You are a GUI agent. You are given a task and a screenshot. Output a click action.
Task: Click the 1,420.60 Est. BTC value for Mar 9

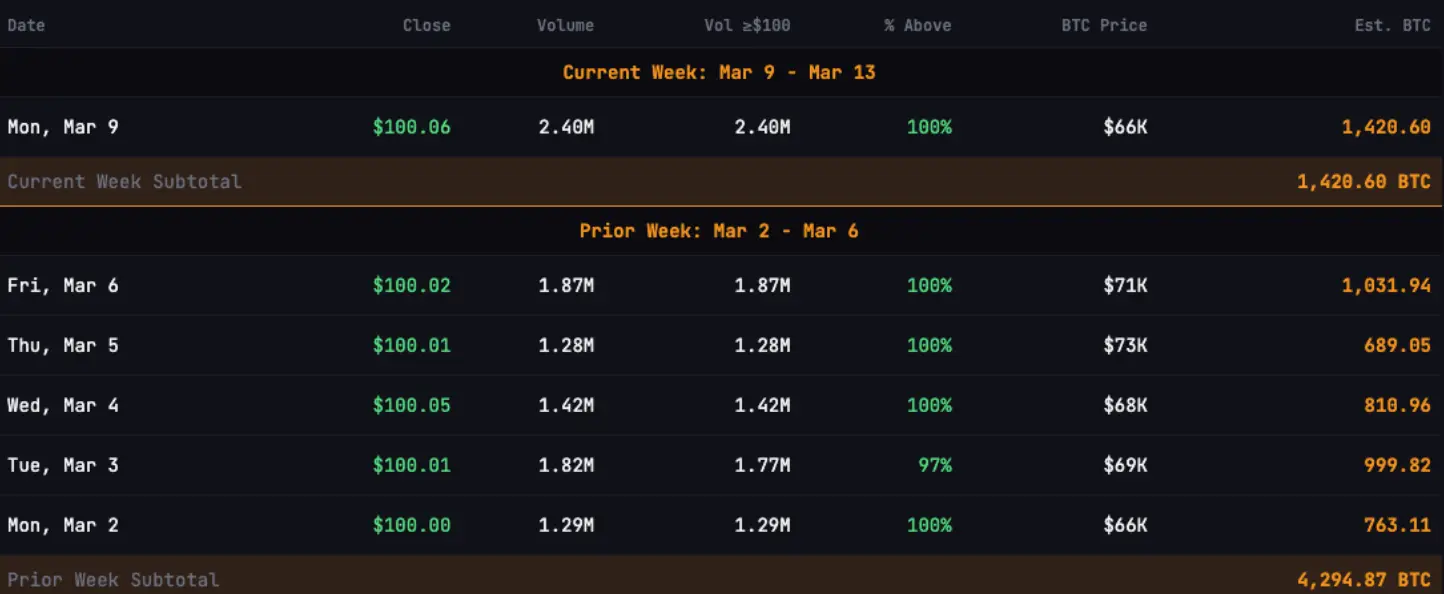1386,127
